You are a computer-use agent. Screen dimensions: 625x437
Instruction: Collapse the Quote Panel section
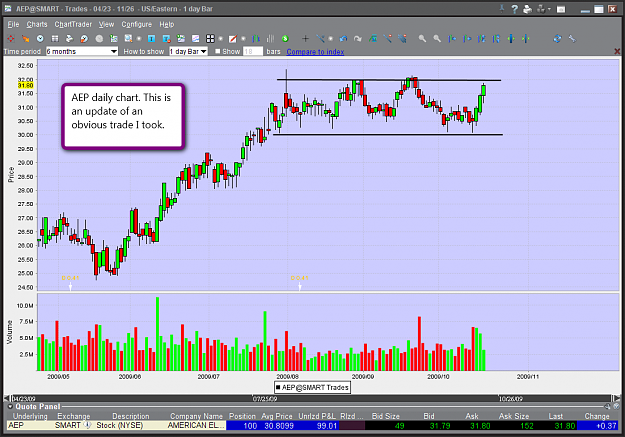click(x=10, y=406)
